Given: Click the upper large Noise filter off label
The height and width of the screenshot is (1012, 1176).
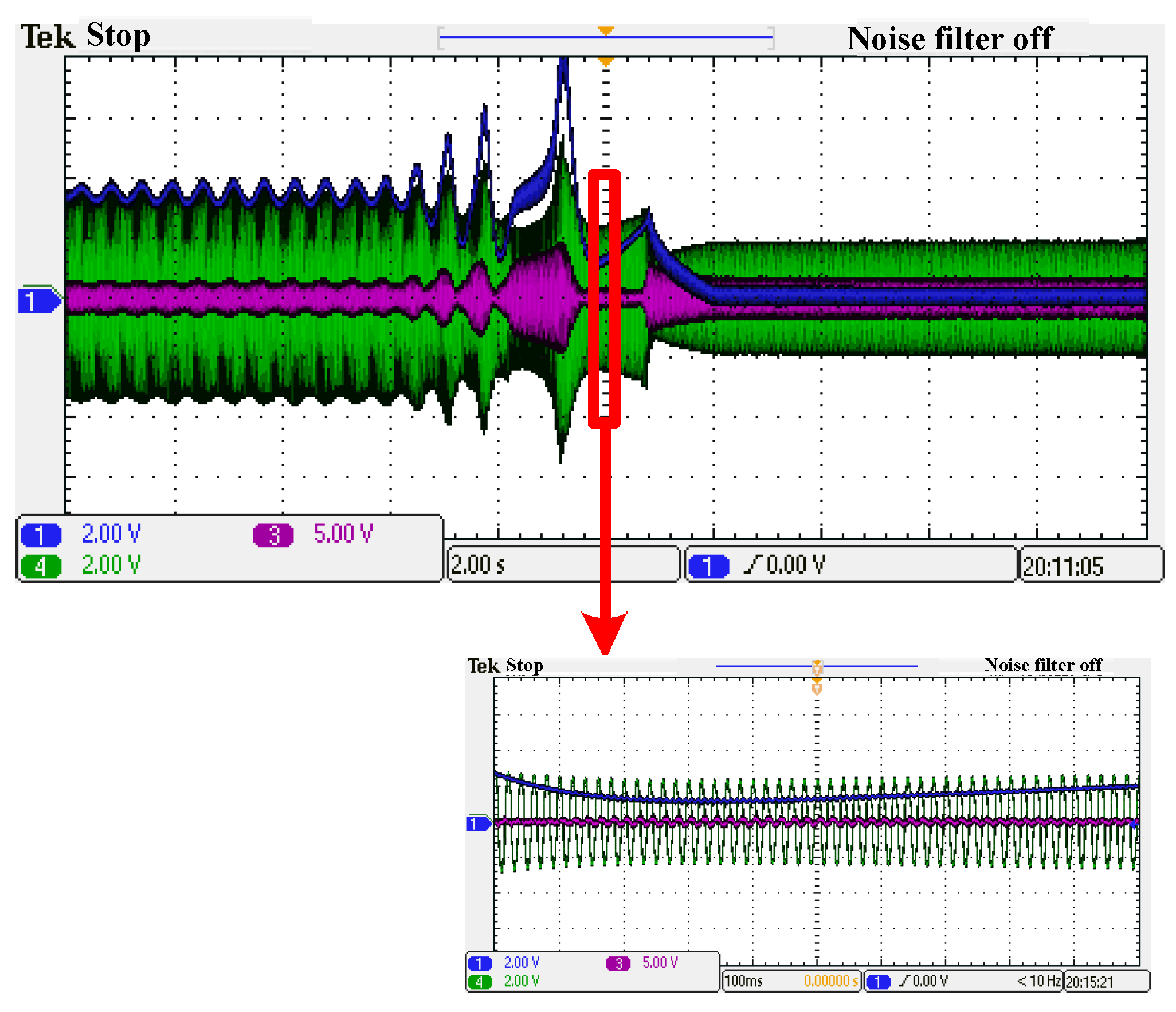Looking at the screenshot, I should tap(950, 39).
